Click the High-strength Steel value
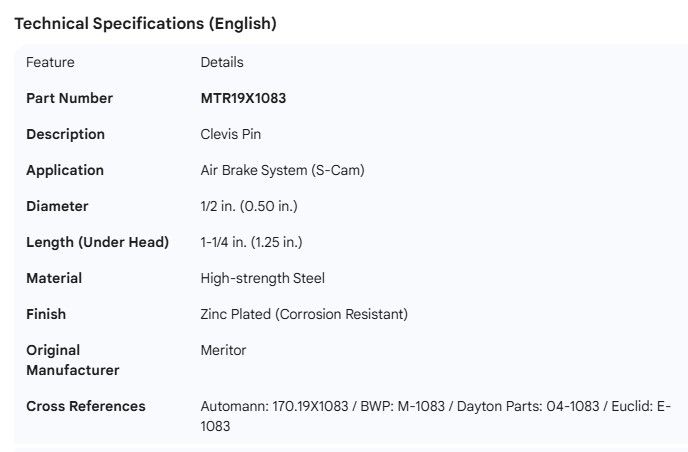This screenshot has width=688, height=452. pyautogui.click(x=262, y=278)
